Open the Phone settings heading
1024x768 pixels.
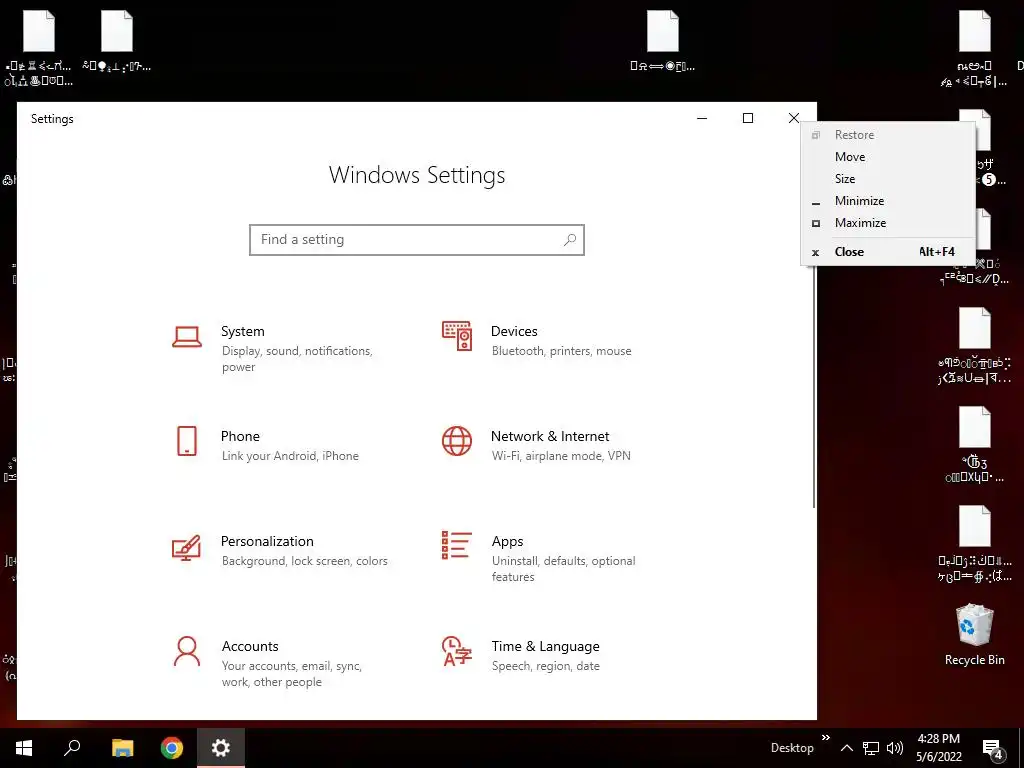[240, 436]
